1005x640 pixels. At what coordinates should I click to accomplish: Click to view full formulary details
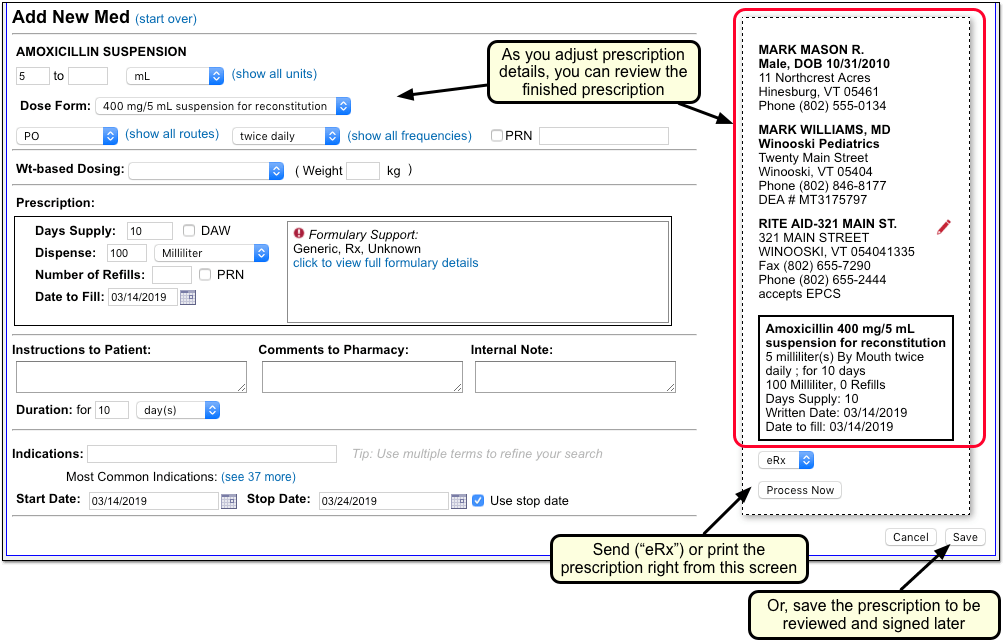pyautogui.click(x=386, y=263)
